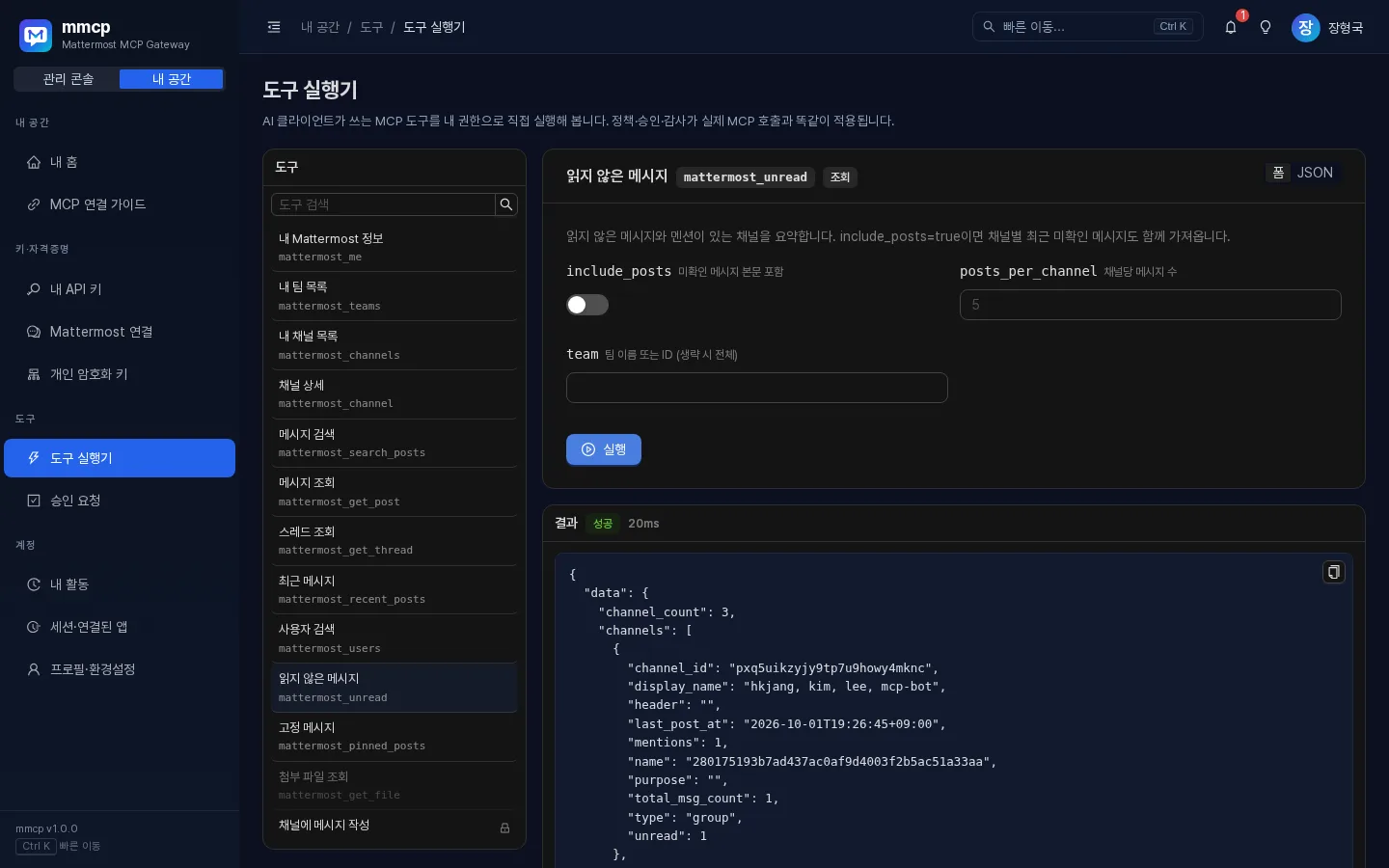
Task: Go to 내 API 키 page
Action: [120, 289]
